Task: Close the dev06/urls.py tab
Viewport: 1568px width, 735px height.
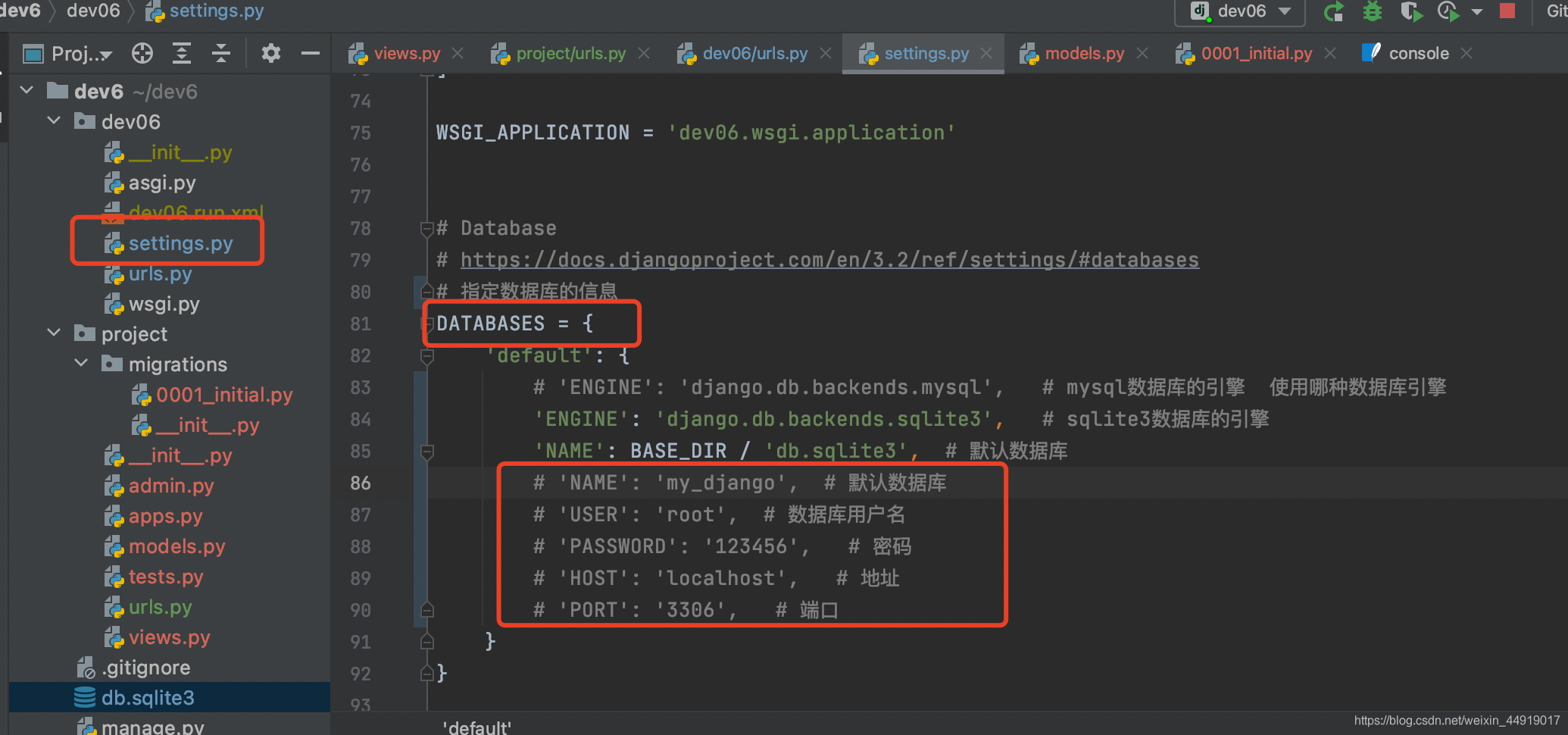Action: pyautogui.click(x=826, y=53)
